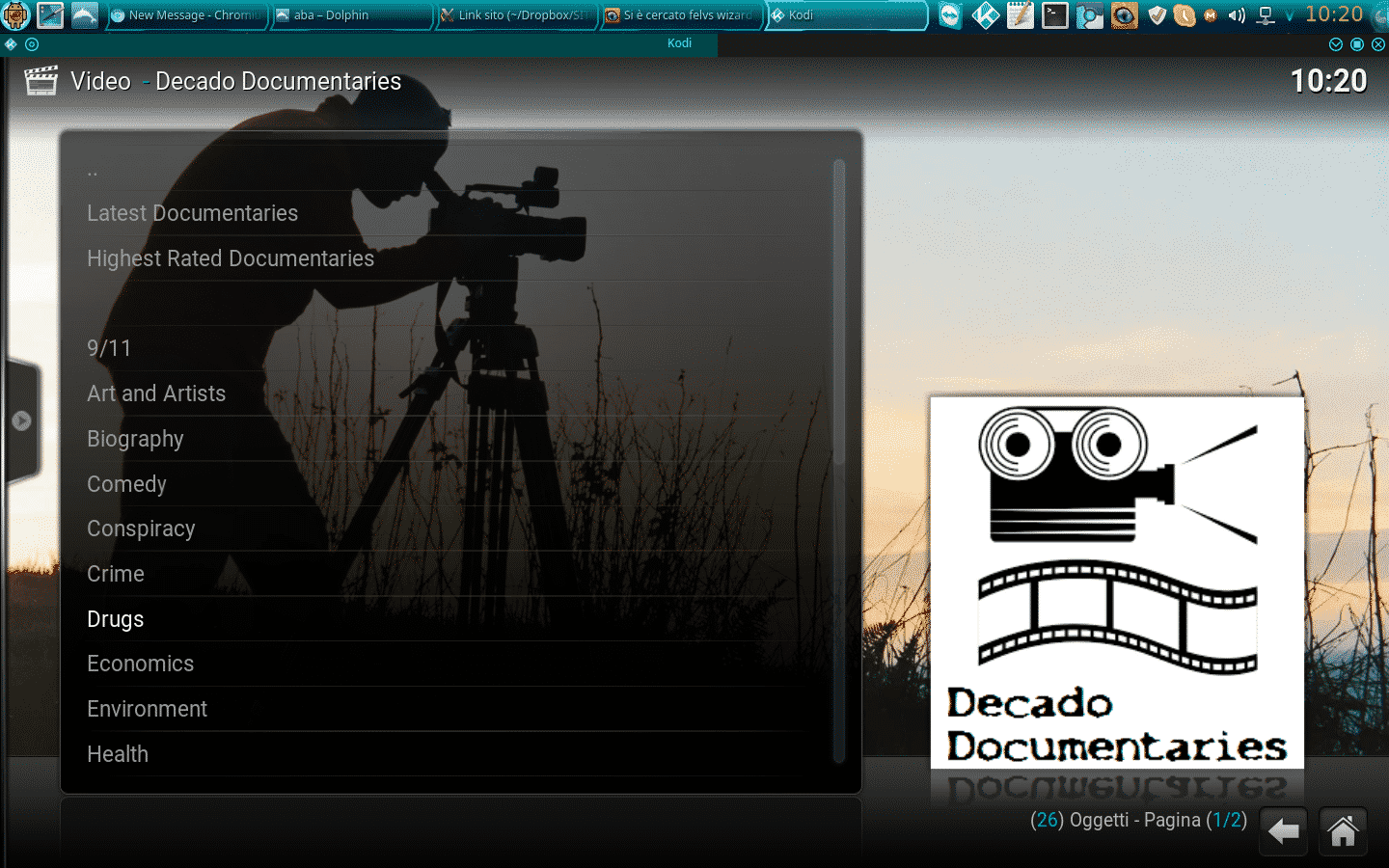Click the '(26) Oggetti - Pagina (1/2)' label

(1138, 821)
